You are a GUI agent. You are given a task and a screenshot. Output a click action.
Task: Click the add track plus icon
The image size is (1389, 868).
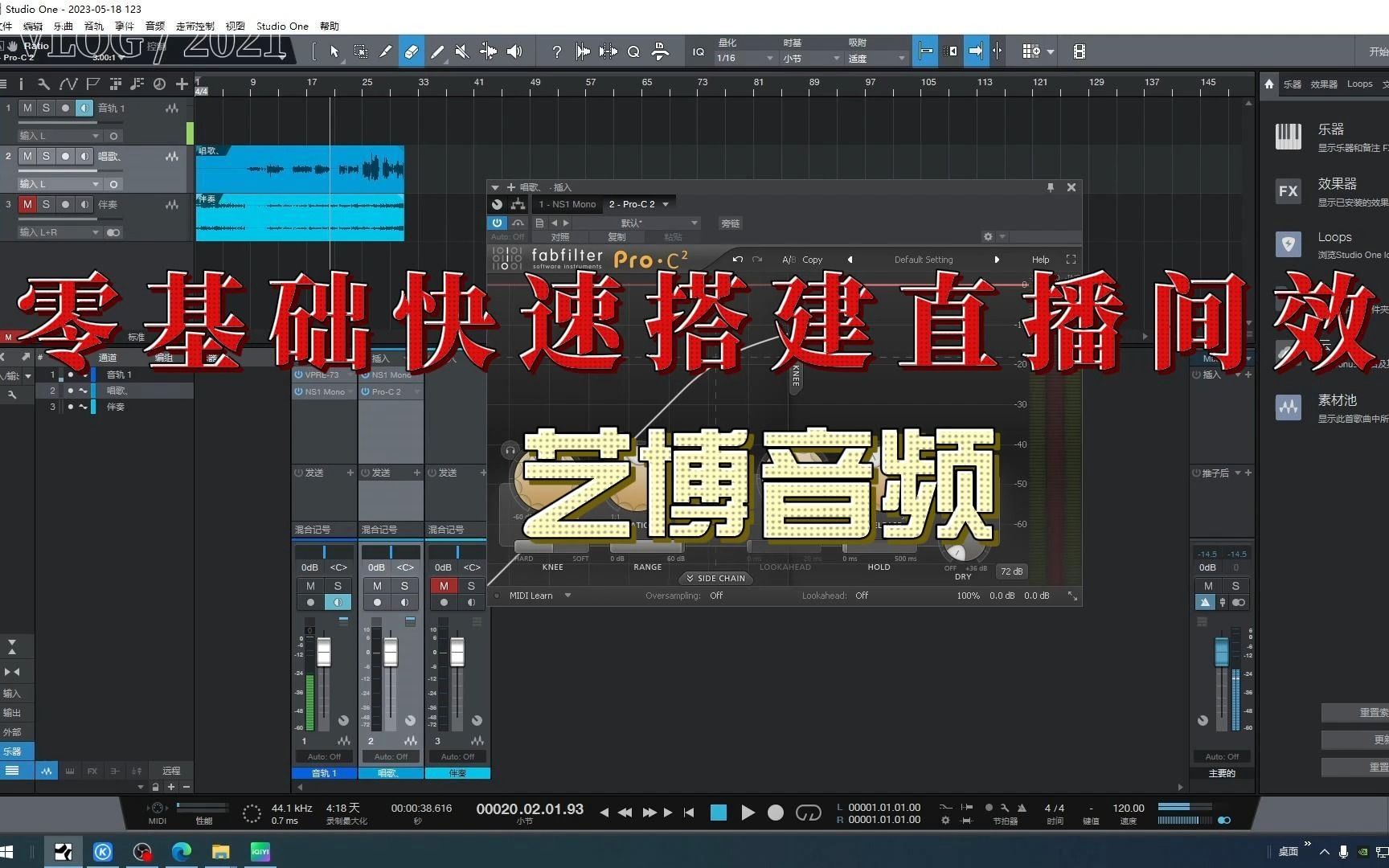[x=182, y=84]
